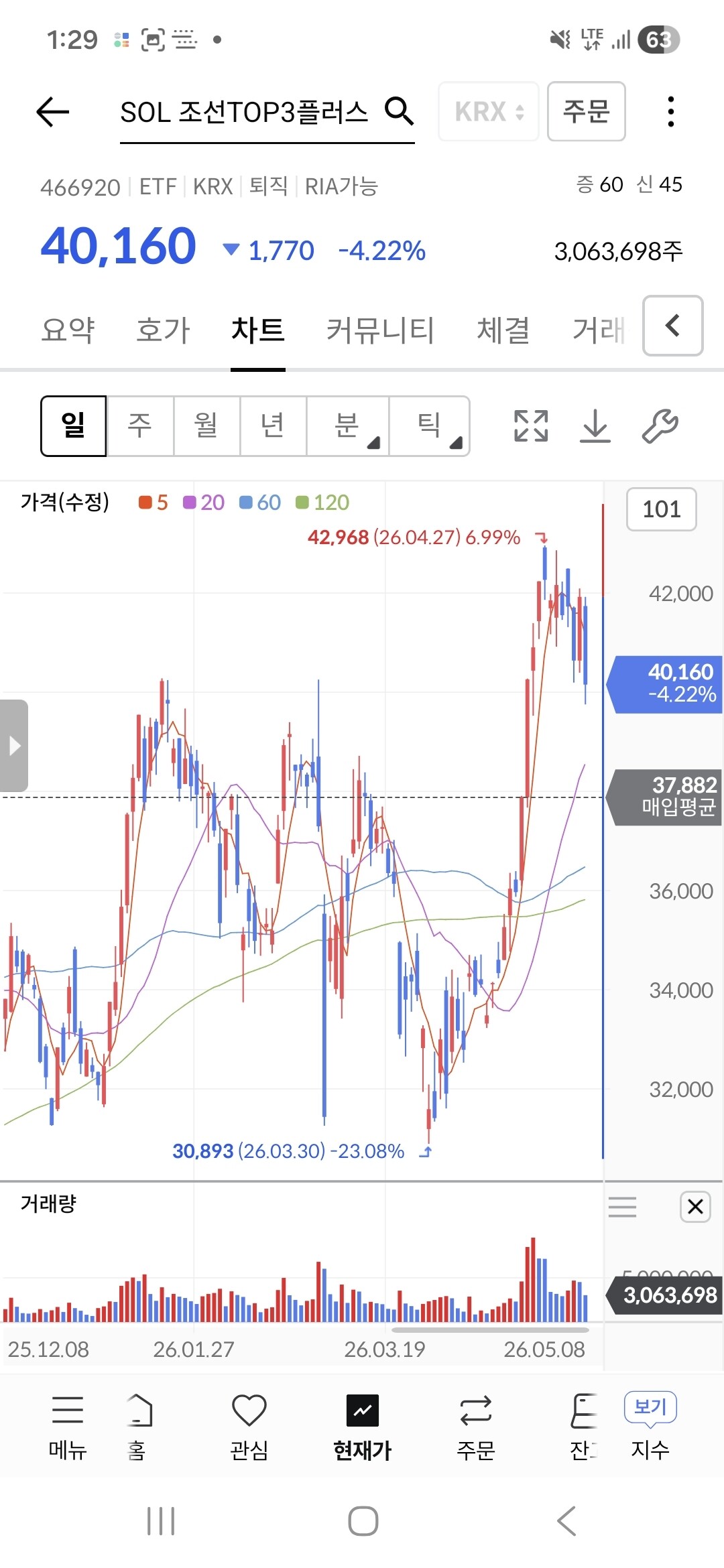
Task: Open the 분 minute interval dropdown
Action: 348,426
